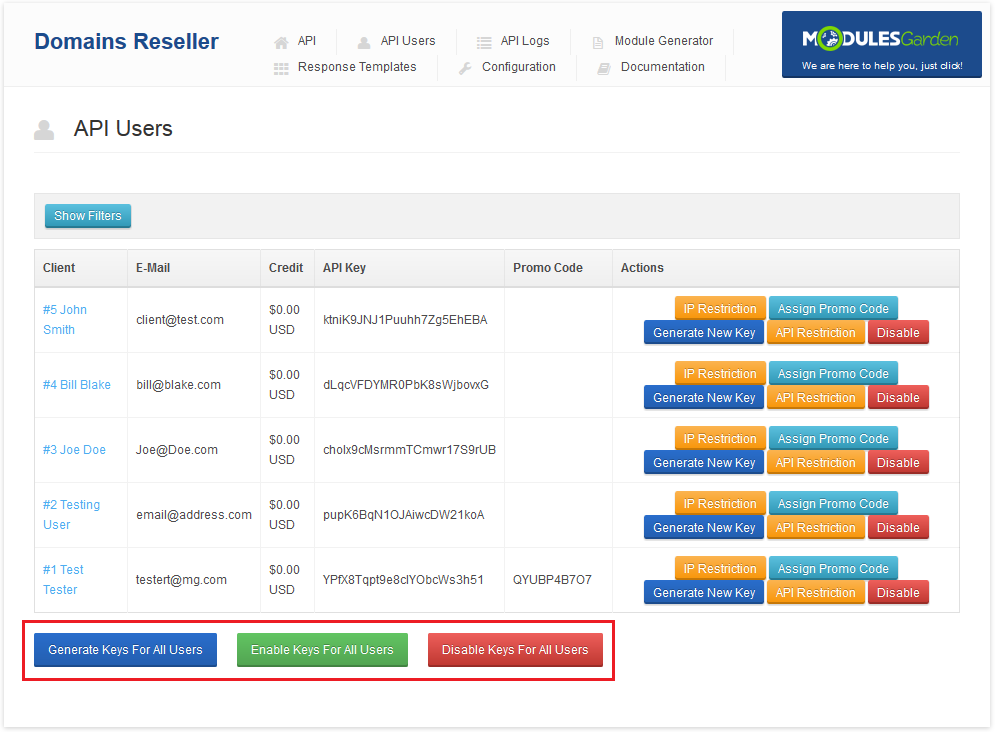Open client #1 Test Tester
The image size is (996, 732).
click(x=63, y=580)
